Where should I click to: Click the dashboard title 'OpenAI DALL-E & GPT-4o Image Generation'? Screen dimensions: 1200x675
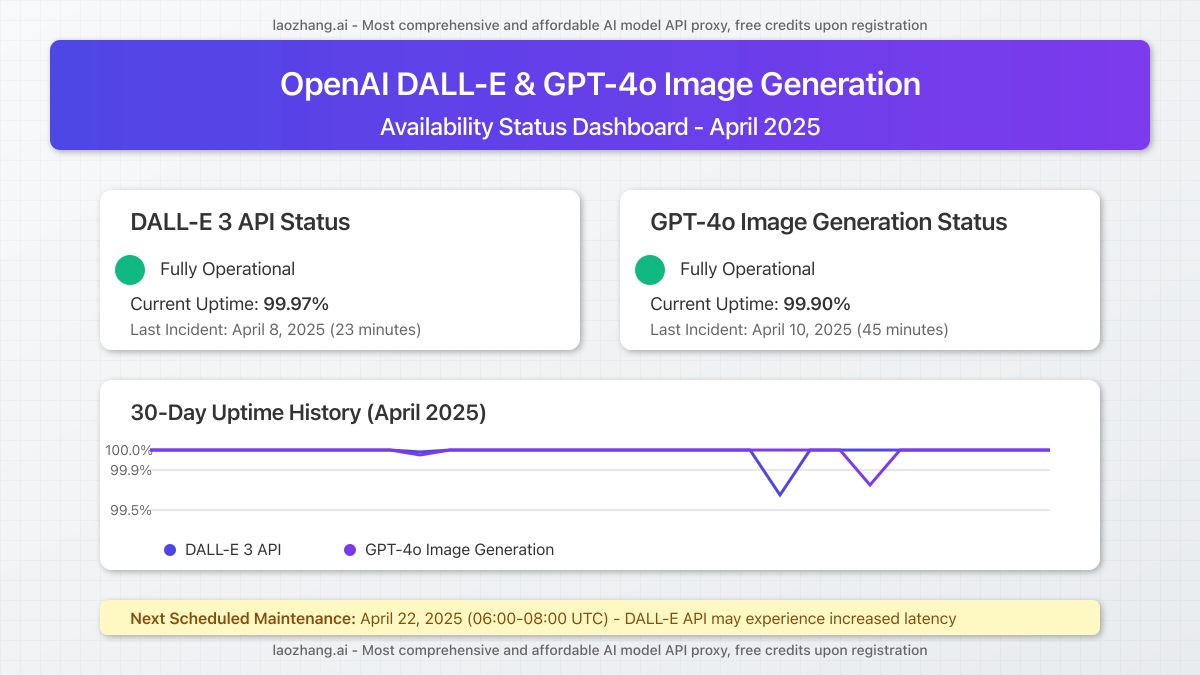[x=600, y=84]
